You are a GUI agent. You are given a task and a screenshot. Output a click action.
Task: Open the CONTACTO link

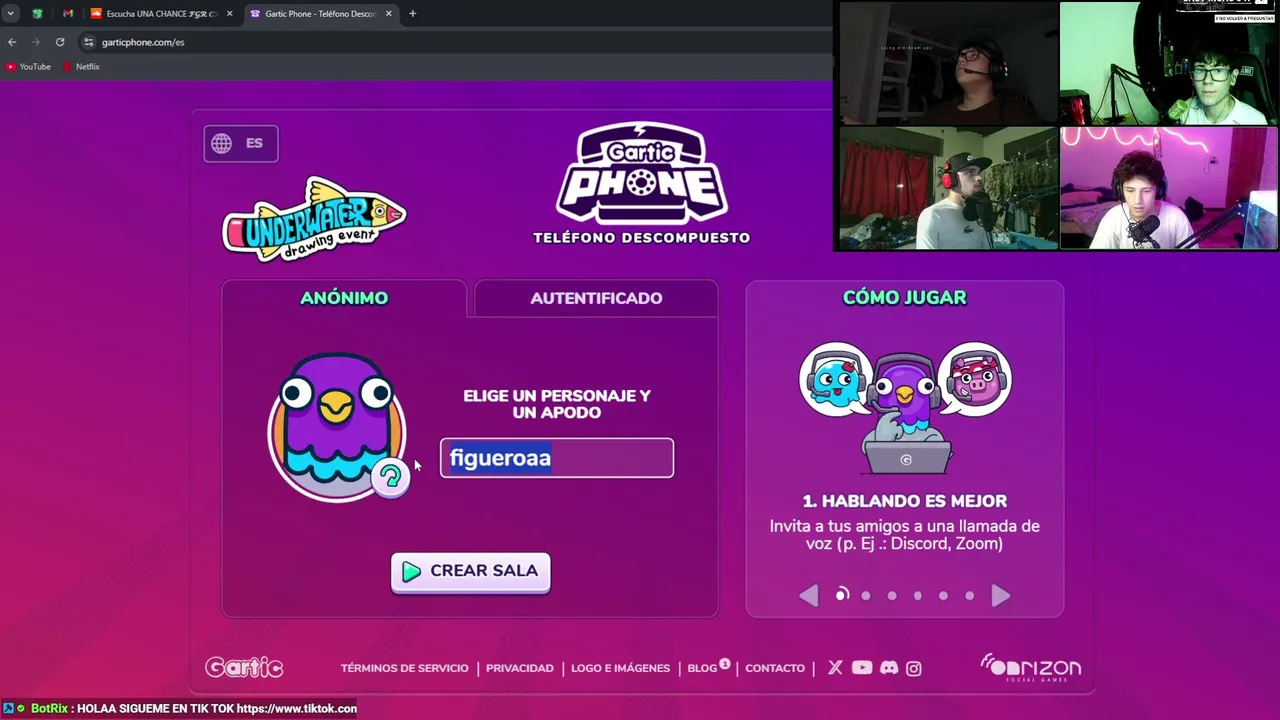pyautogui.click(x=774, y=668)
